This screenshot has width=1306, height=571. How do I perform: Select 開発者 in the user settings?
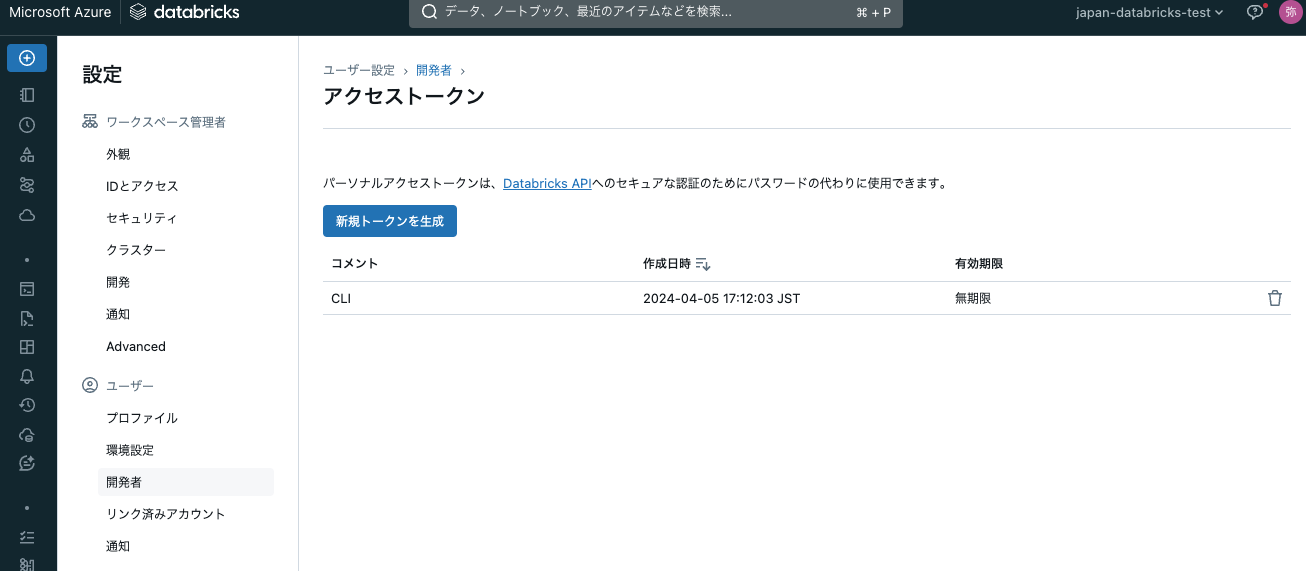tap(186, 482)
